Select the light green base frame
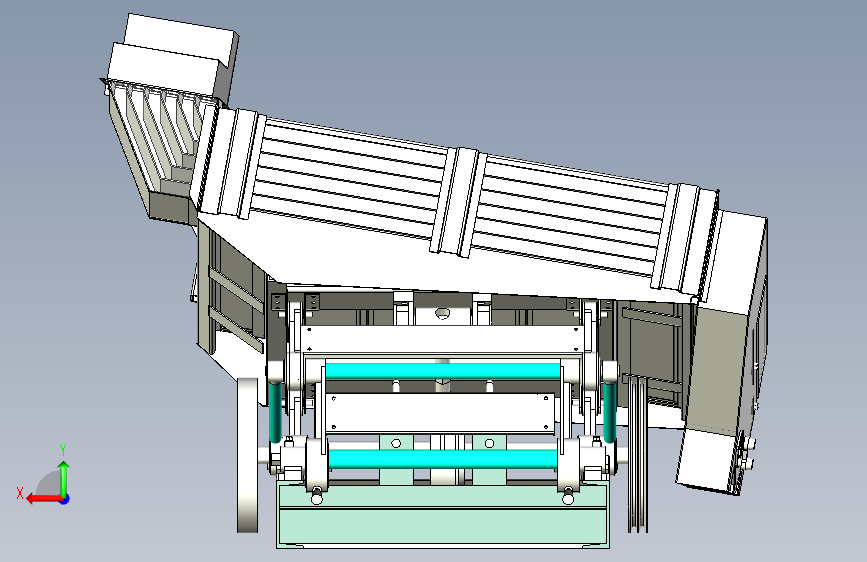Image resolution: width=867 pixels, height=562 pixels. [x=443, y=514]
